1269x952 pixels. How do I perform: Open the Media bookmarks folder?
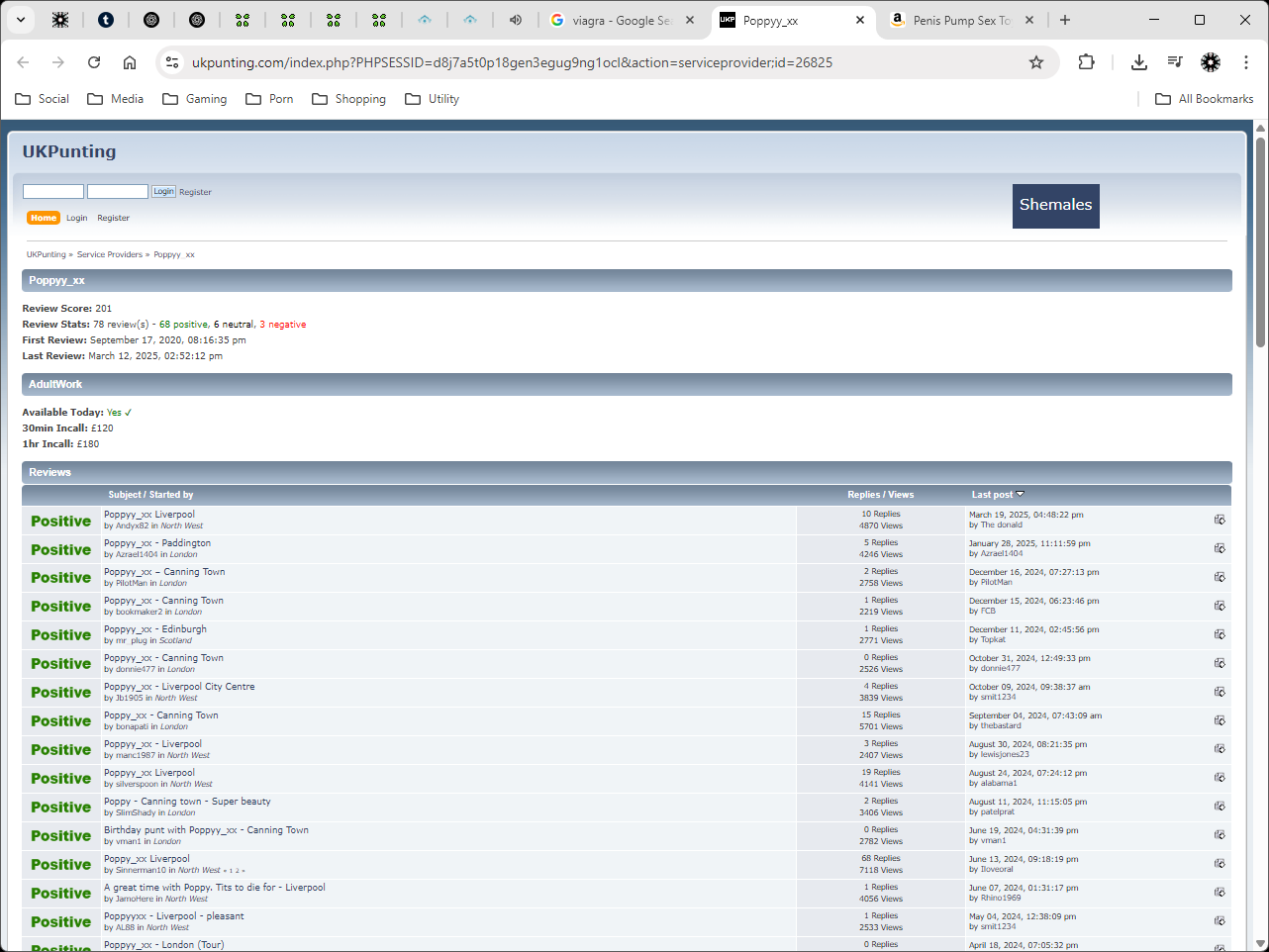[x=116, y=99]
